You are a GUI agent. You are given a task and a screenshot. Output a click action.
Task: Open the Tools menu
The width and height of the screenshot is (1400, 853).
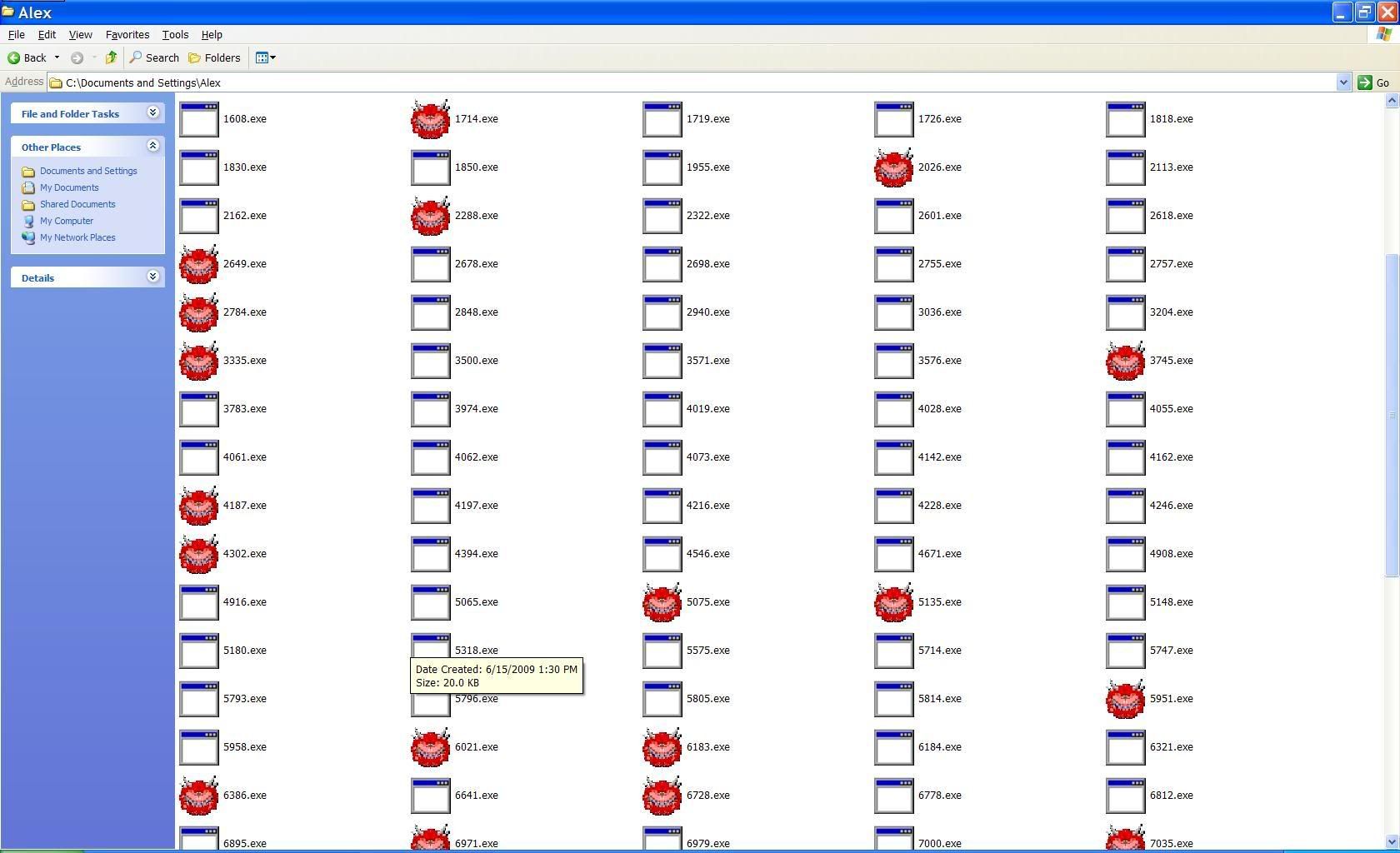pyautogui.click(x=175, y=35)
